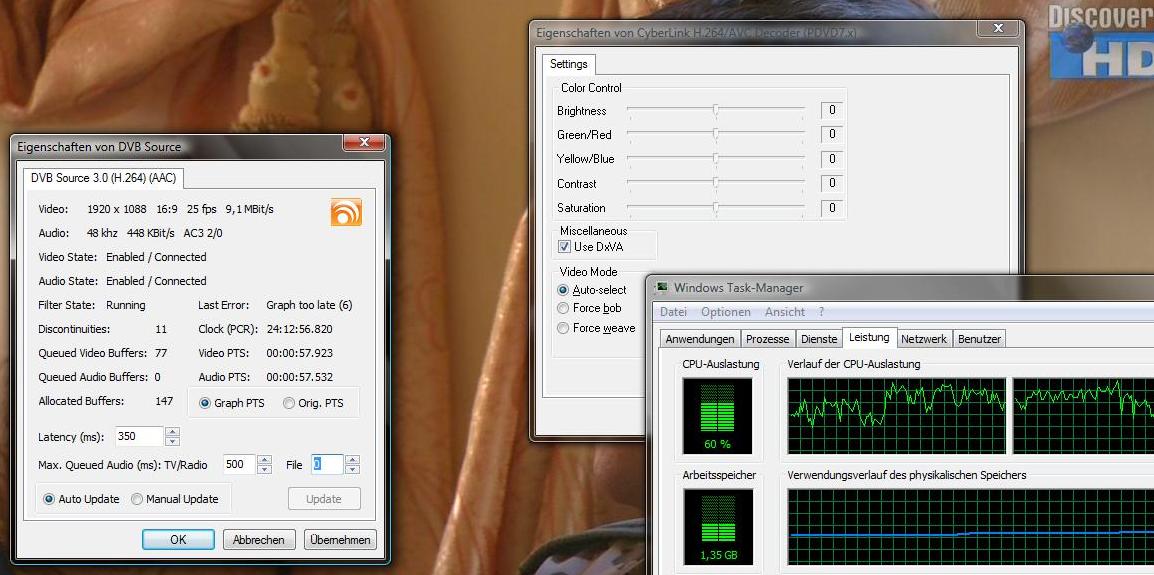
Task: Increase the File queued audio value
Action: (x=351, y=460)
